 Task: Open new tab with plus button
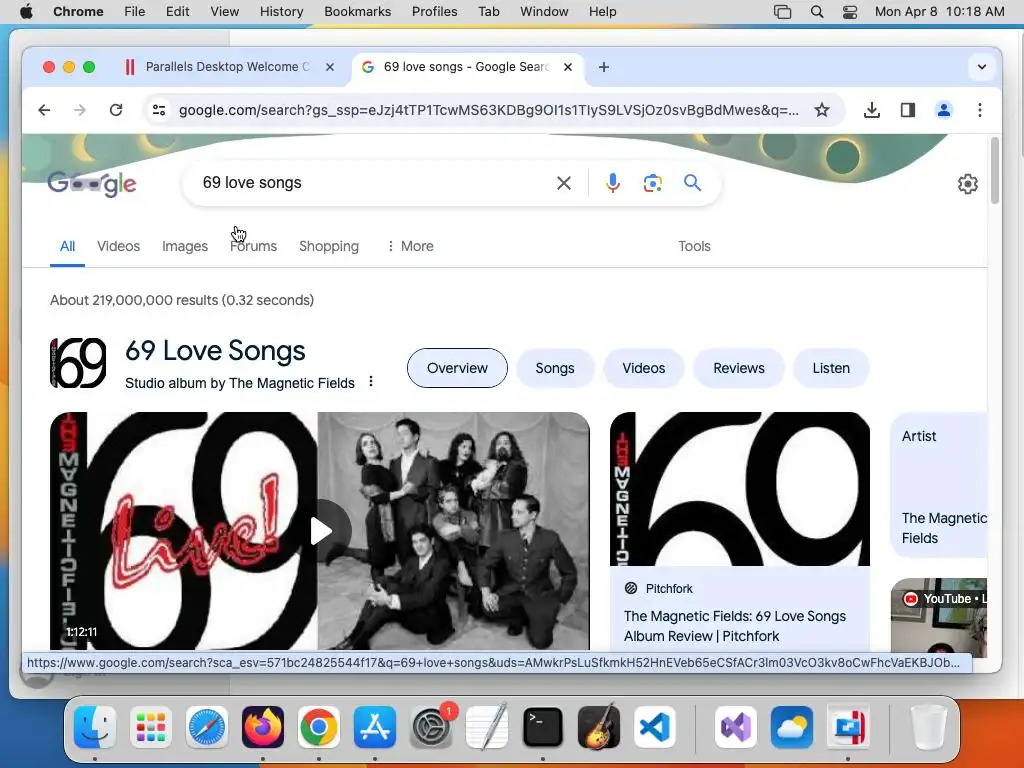click(604, 67)
